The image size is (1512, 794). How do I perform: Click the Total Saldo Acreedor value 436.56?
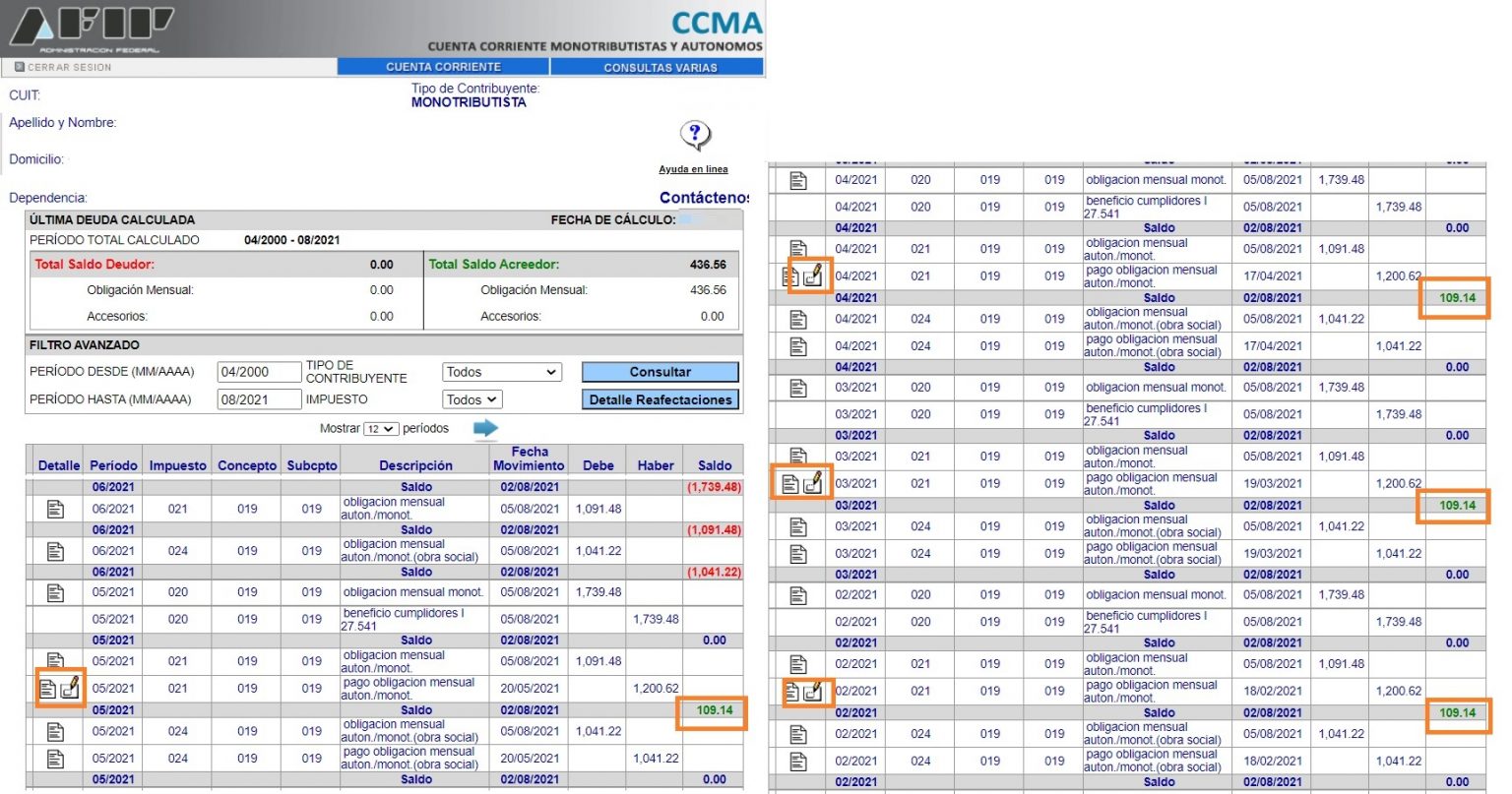point(708,265)
